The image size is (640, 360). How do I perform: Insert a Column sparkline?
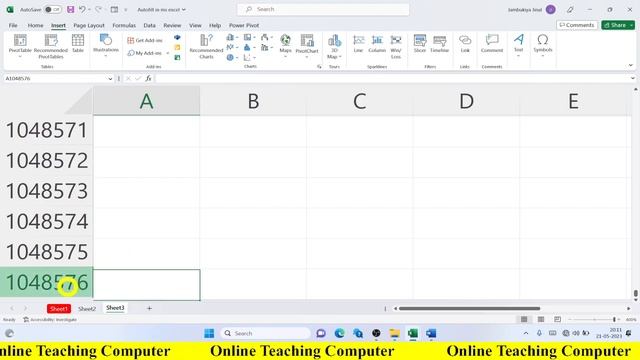[x=377, y=44]
